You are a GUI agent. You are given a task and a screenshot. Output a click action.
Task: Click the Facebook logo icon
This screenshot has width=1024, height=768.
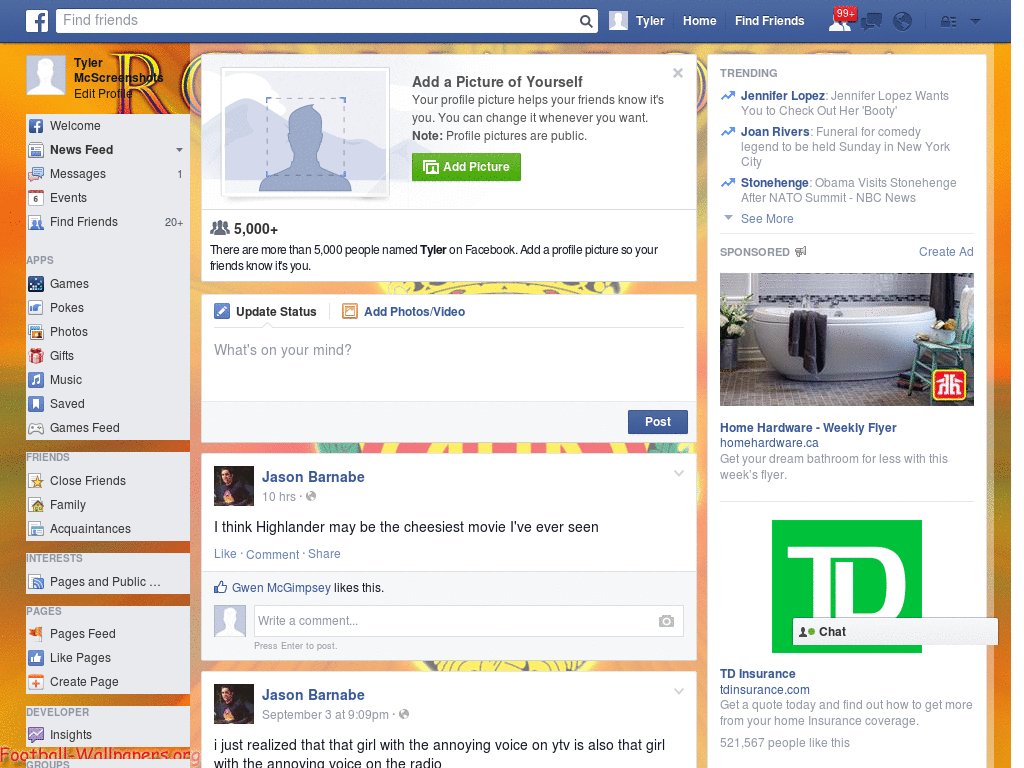37,21
